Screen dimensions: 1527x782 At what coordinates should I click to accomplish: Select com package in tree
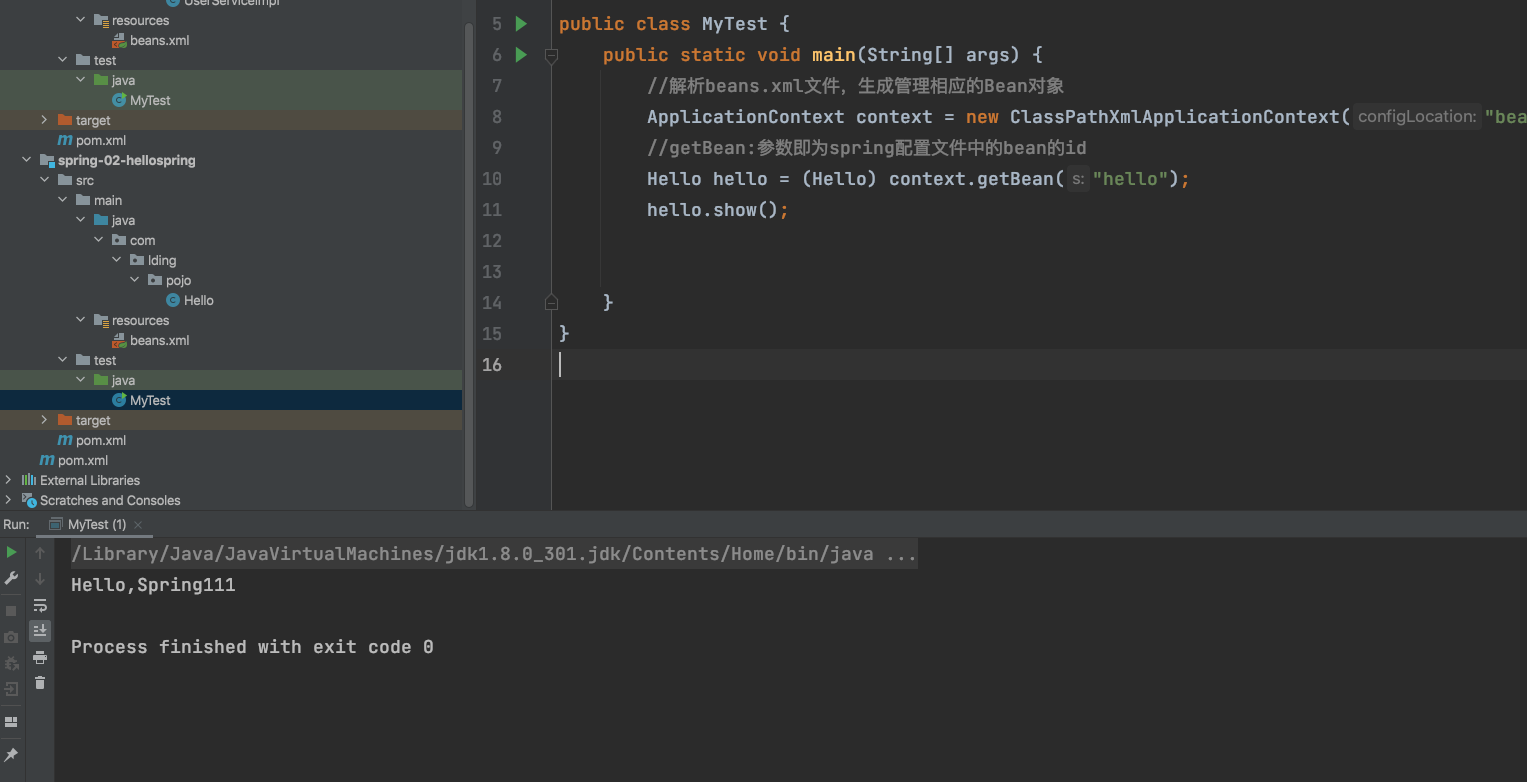(143, 240)
